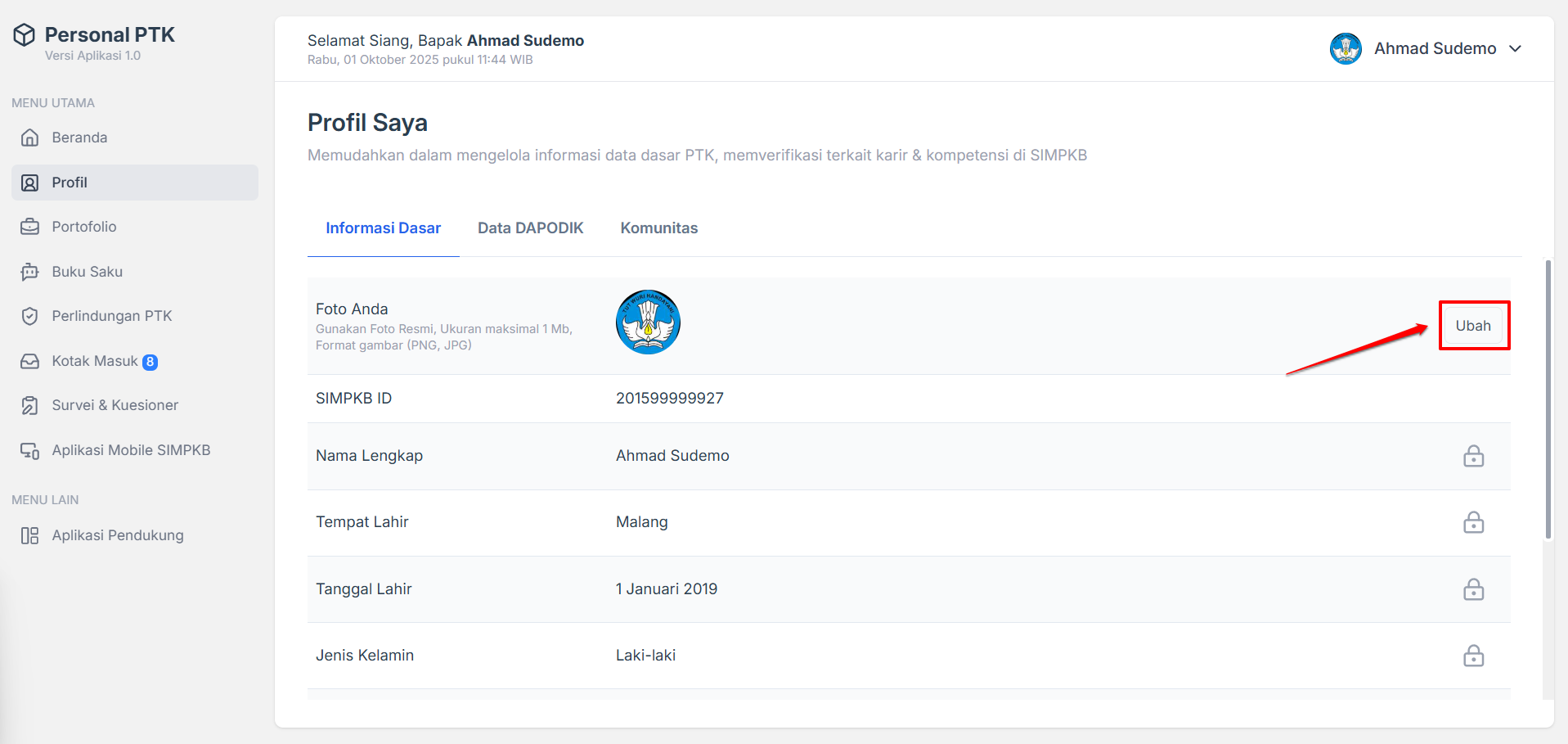Click lock icon in Tempat Lahir row

click(x=1473, y=522)
